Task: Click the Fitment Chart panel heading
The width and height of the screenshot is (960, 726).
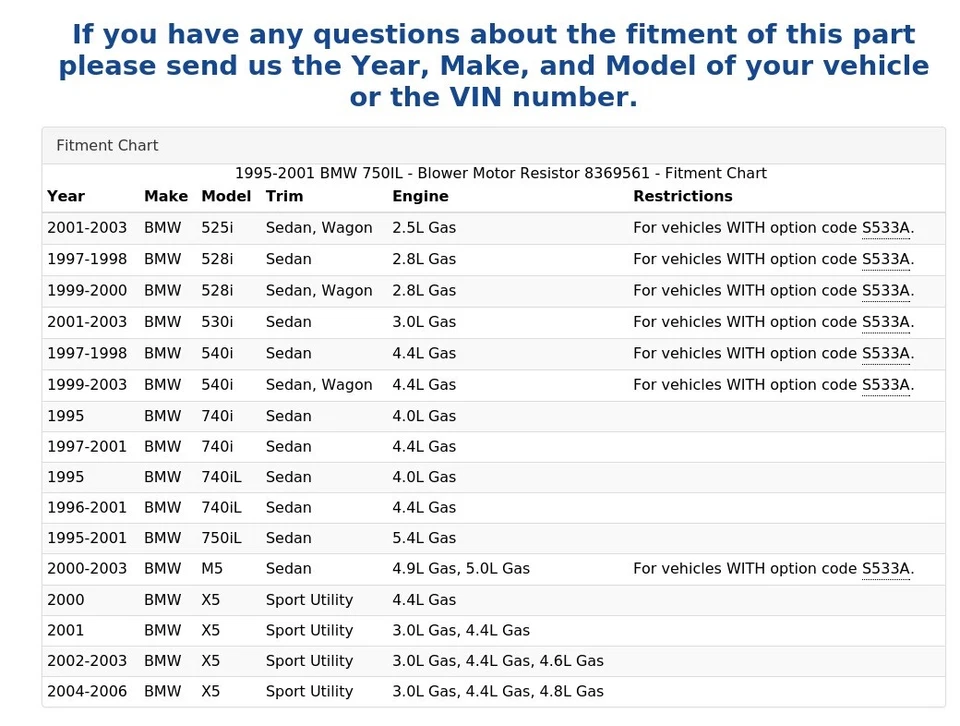Action: point(107,146)
